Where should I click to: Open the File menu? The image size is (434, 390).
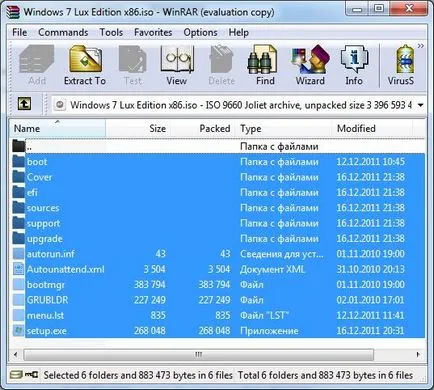[x=19, y=32]
